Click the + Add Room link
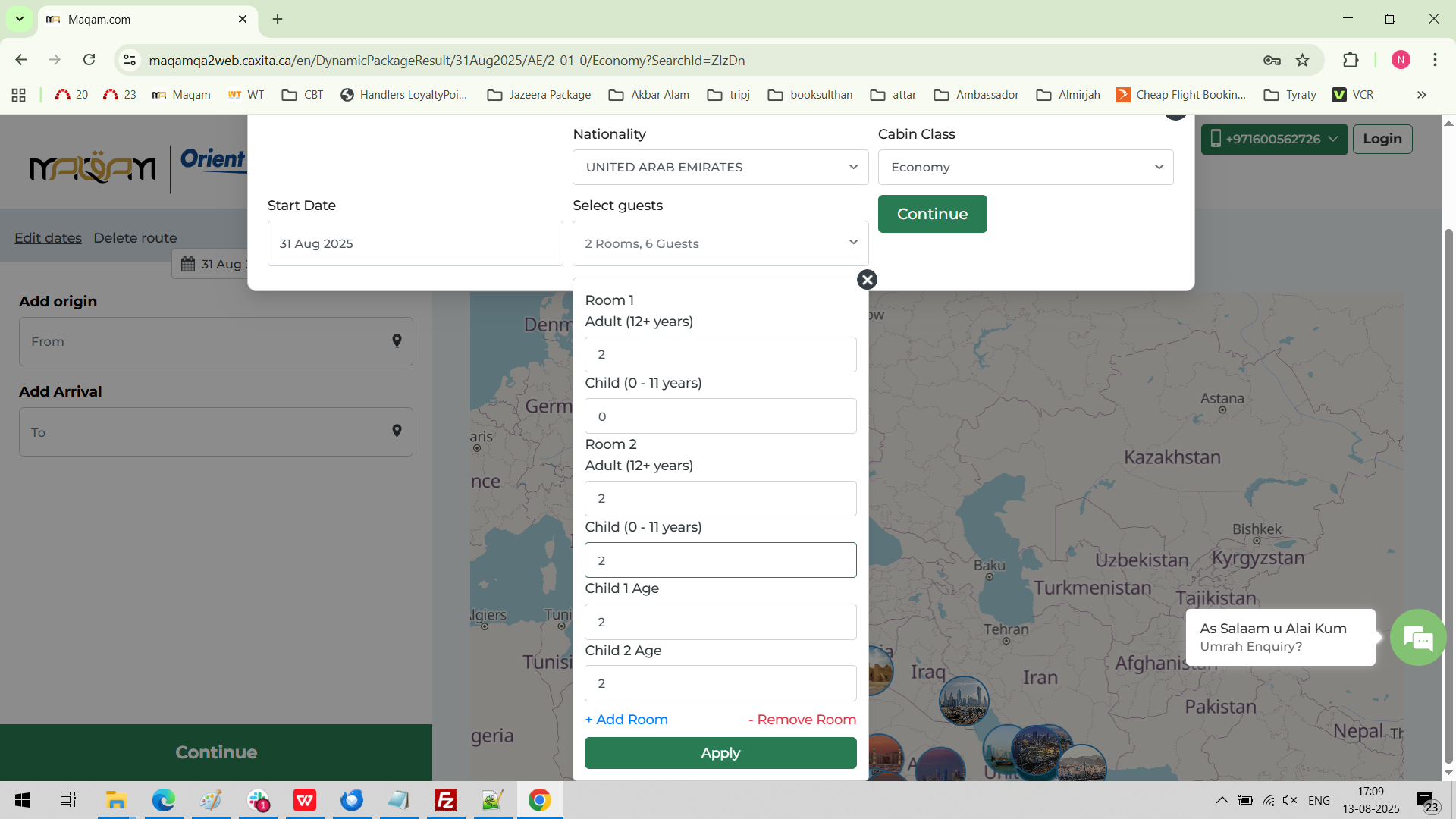The image size is (1456, 819). click(x=626, y=720)
